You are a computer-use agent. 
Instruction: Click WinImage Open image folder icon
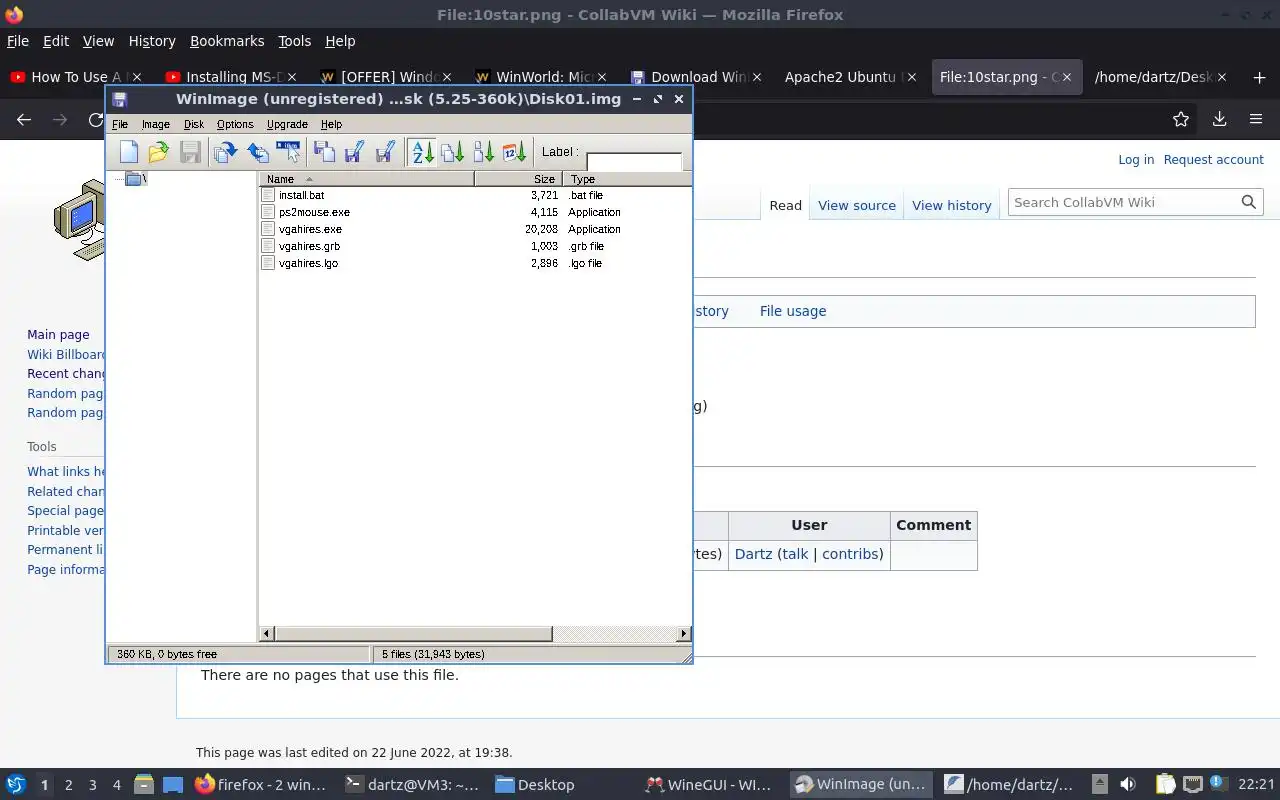158,152
